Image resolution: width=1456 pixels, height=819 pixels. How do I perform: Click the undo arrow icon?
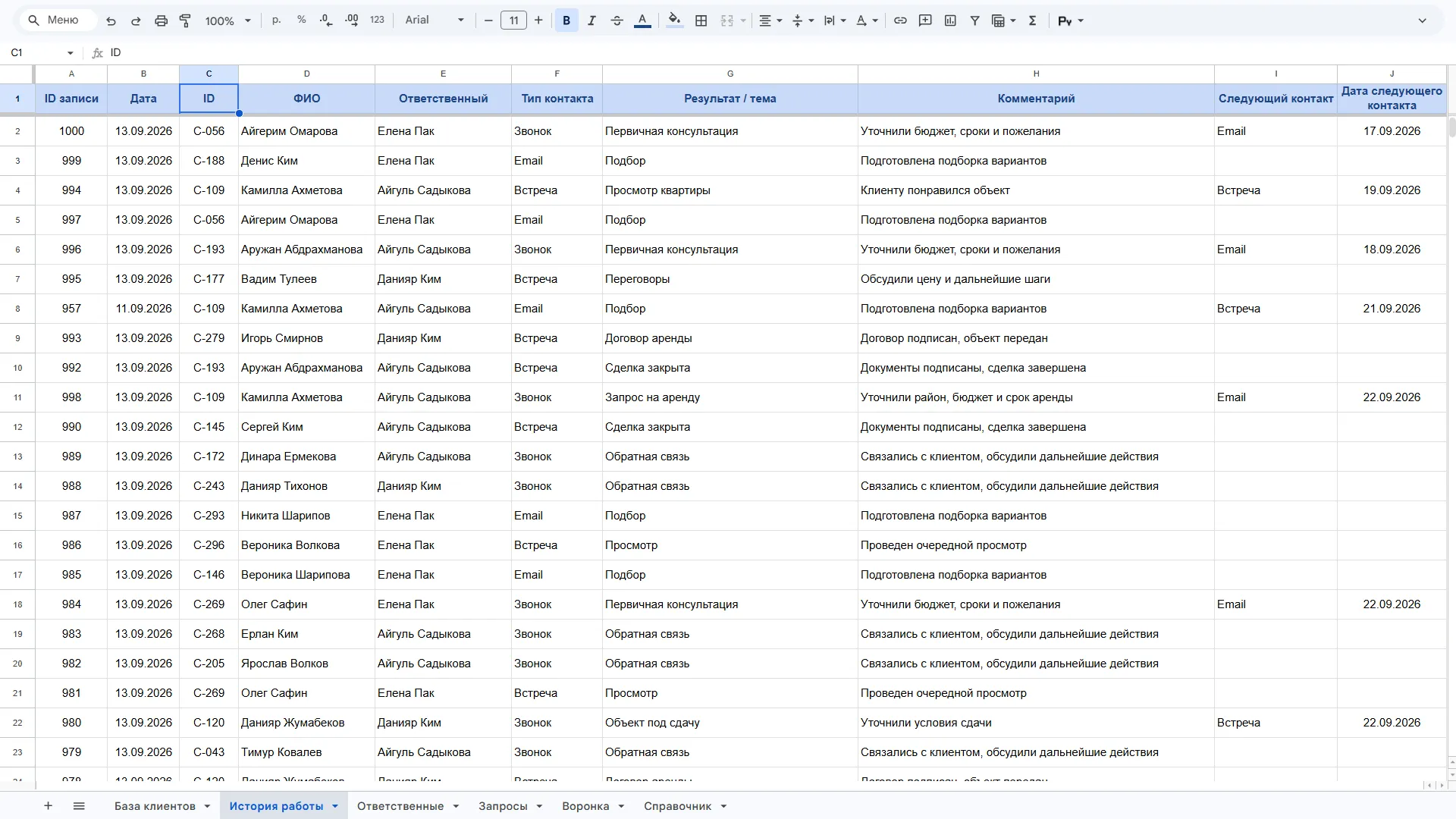tap(111, 20)
